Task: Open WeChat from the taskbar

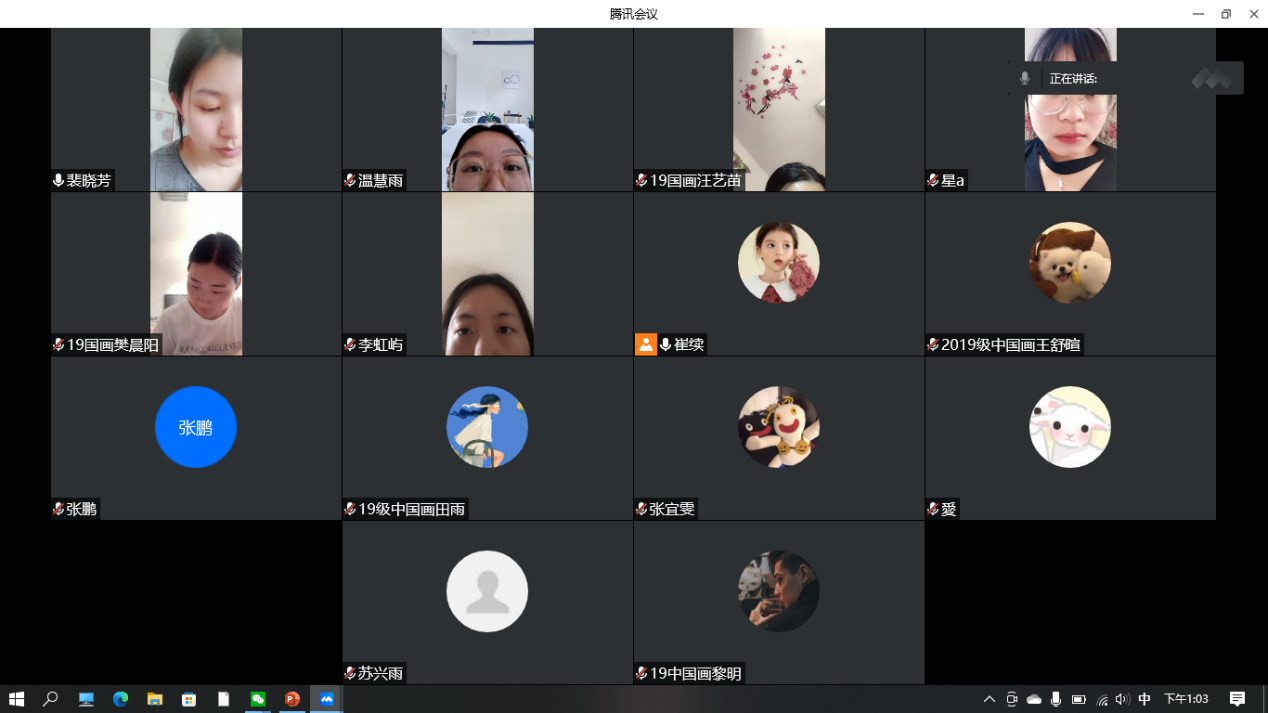Action: [258, 699]
